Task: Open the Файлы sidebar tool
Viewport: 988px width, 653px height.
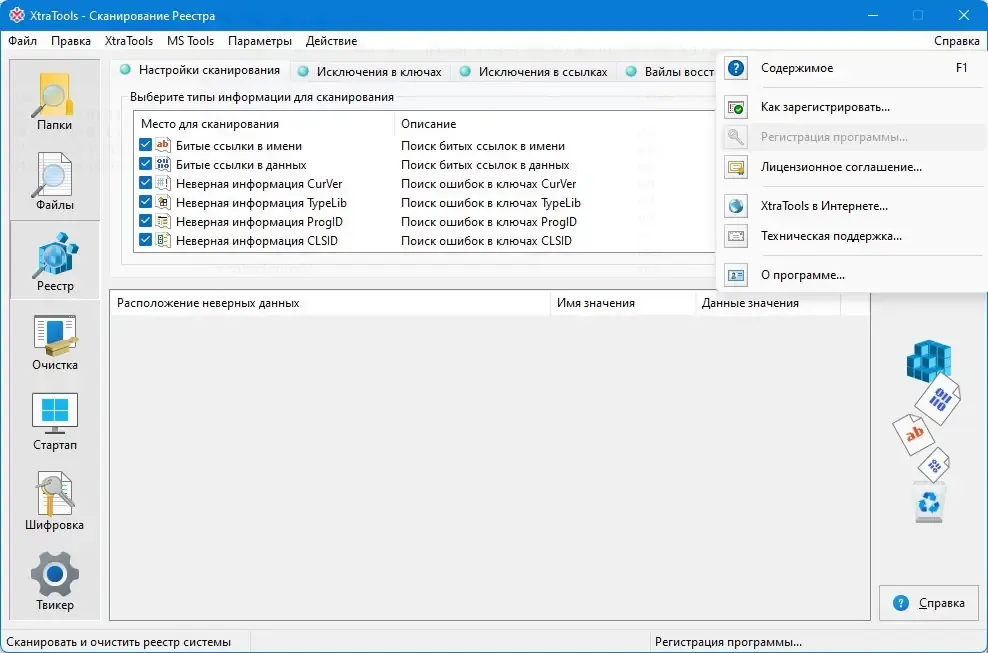Action: pos(55,181)
